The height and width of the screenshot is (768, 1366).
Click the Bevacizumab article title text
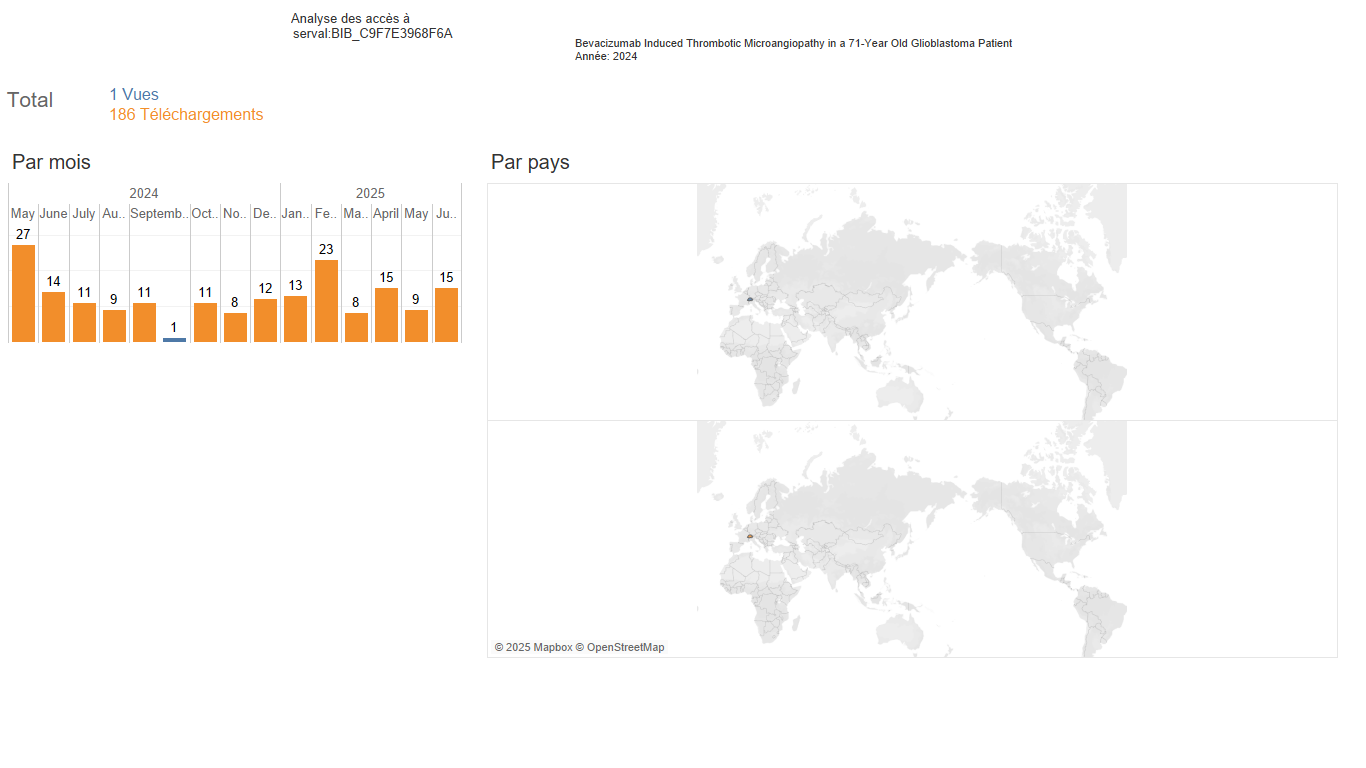pyautogui.click(x=793, y=43)
